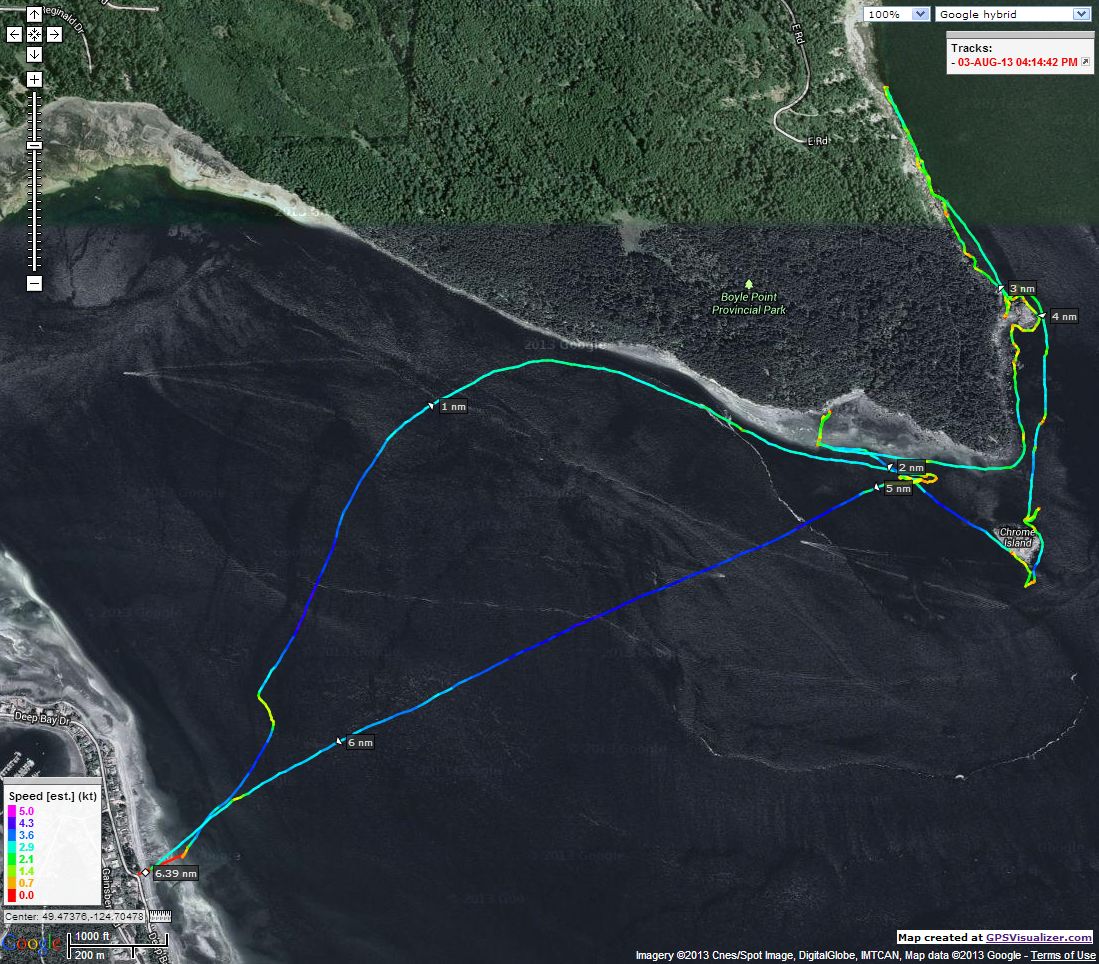
Task: Select the 0.0 kt red legend swatch
Action: pos(11,895)
